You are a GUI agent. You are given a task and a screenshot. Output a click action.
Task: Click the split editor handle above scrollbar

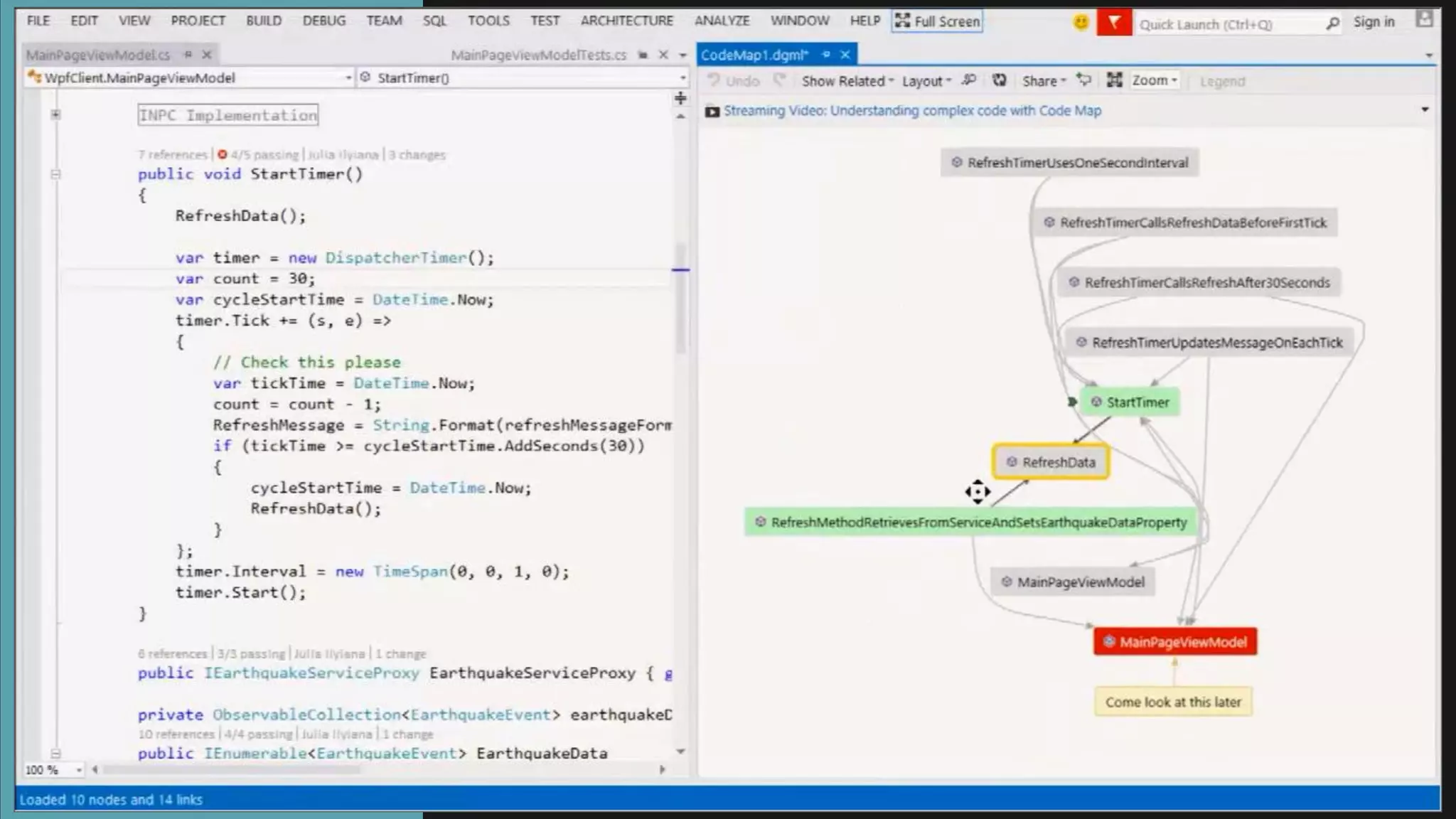680,98
